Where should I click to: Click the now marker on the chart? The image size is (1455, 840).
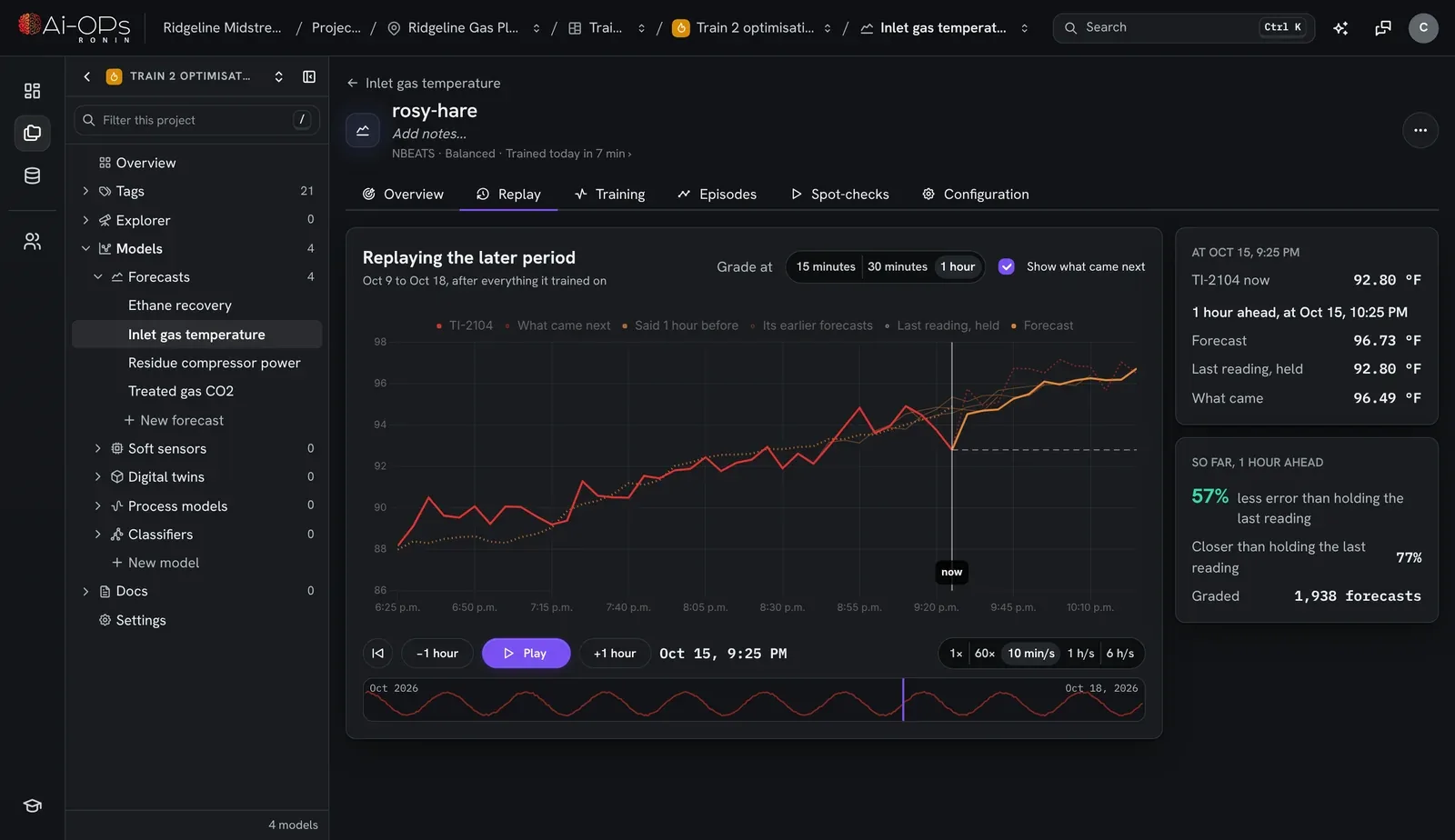(x=951, y=572)
